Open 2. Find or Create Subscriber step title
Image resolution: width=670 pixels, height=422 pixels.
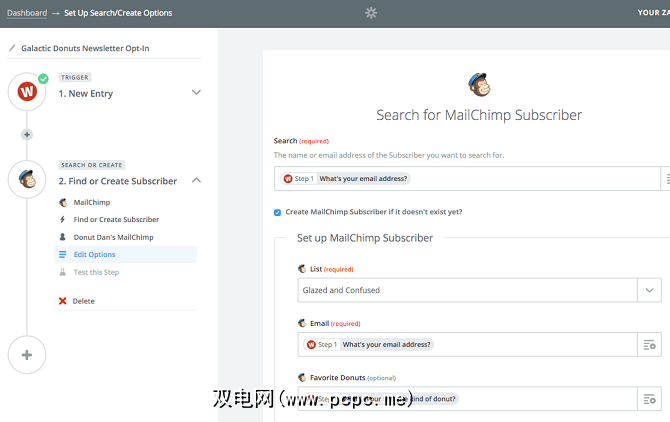[x=118, y=181]
